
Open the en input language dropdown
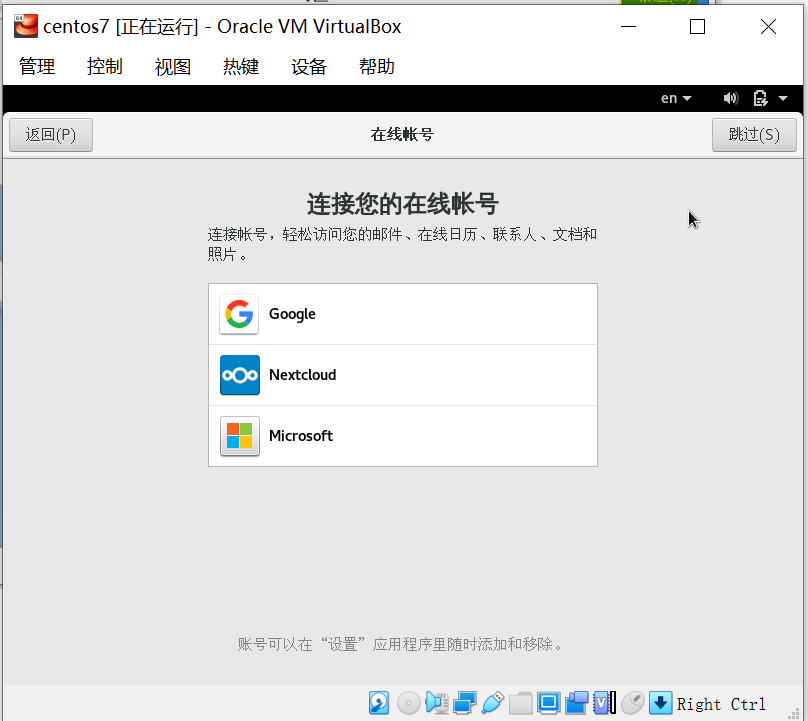(x=676, y=98)
